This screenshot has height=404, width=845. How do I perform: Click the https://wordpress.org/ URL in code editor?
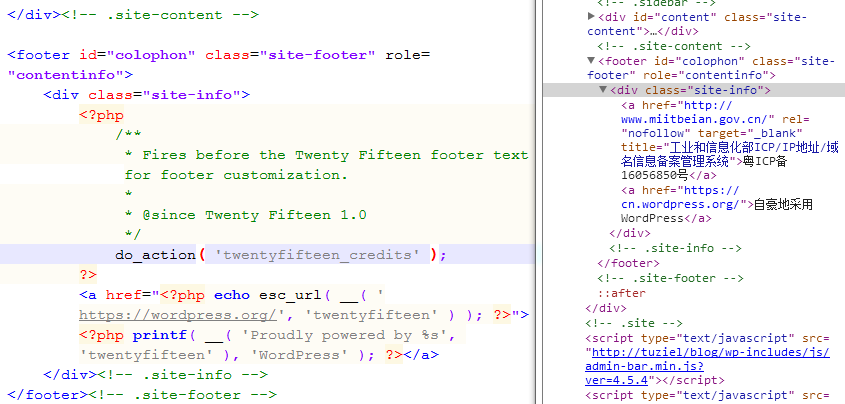tap(178, 315)
